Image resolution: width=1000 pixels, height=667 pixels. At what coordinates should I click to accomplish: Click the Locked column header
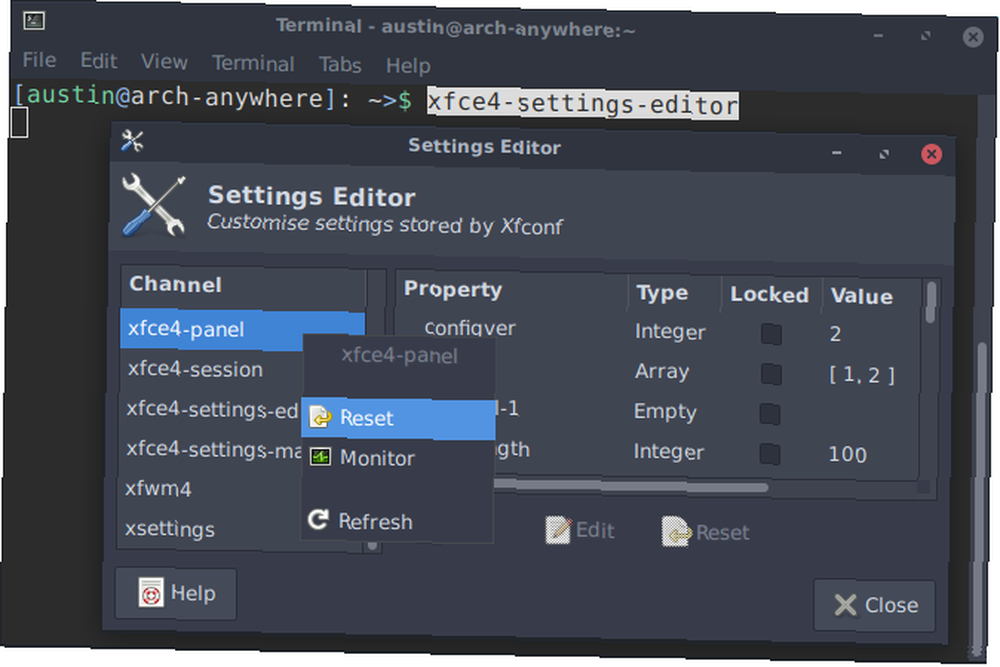point(770,295)
